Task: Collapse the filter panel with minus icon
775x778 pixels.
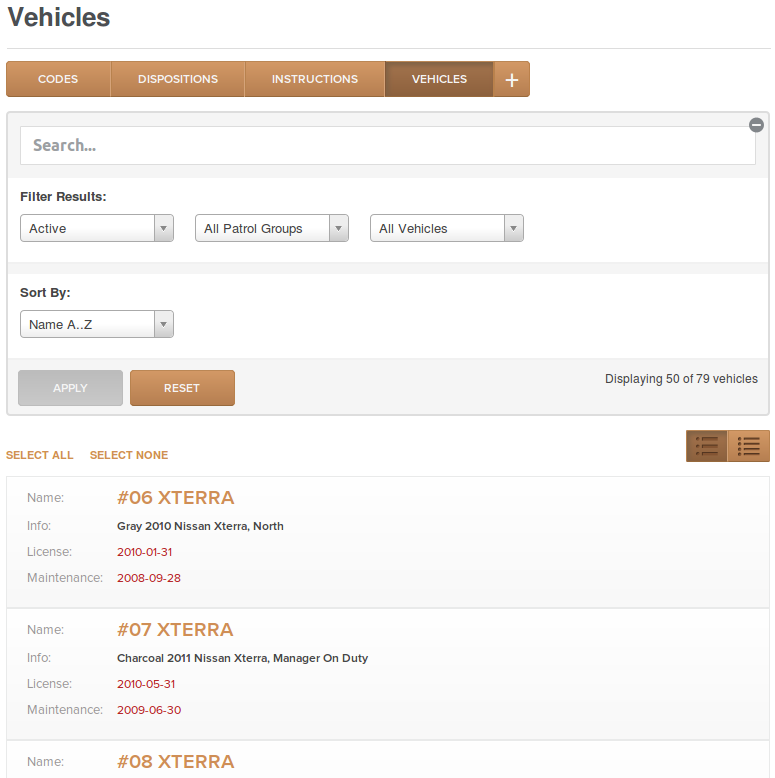Action: point(756,125)
